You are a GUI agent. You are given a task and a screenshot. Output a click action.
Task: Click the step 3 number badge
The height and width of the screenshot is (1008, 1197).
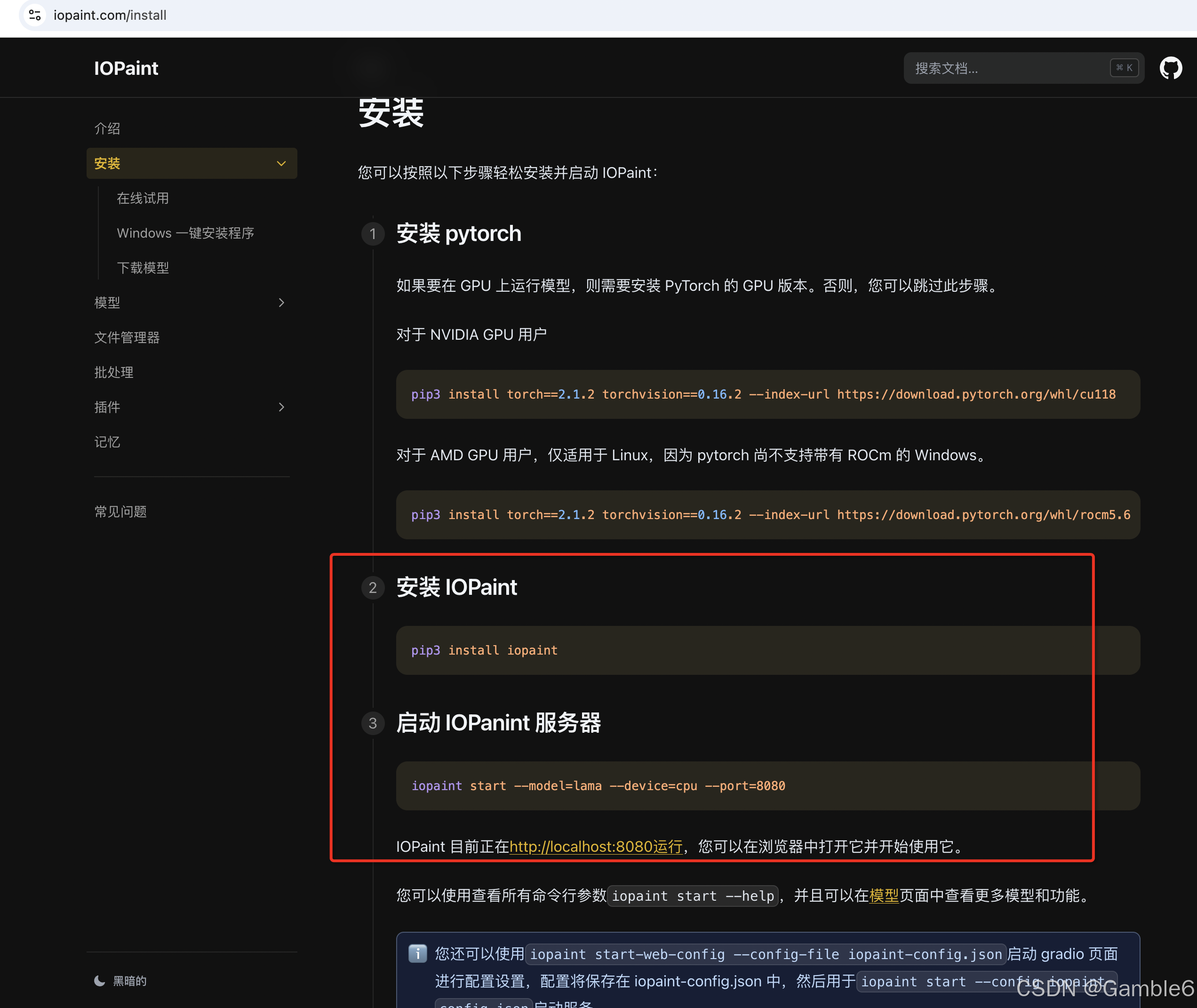[x=373, y=723]
